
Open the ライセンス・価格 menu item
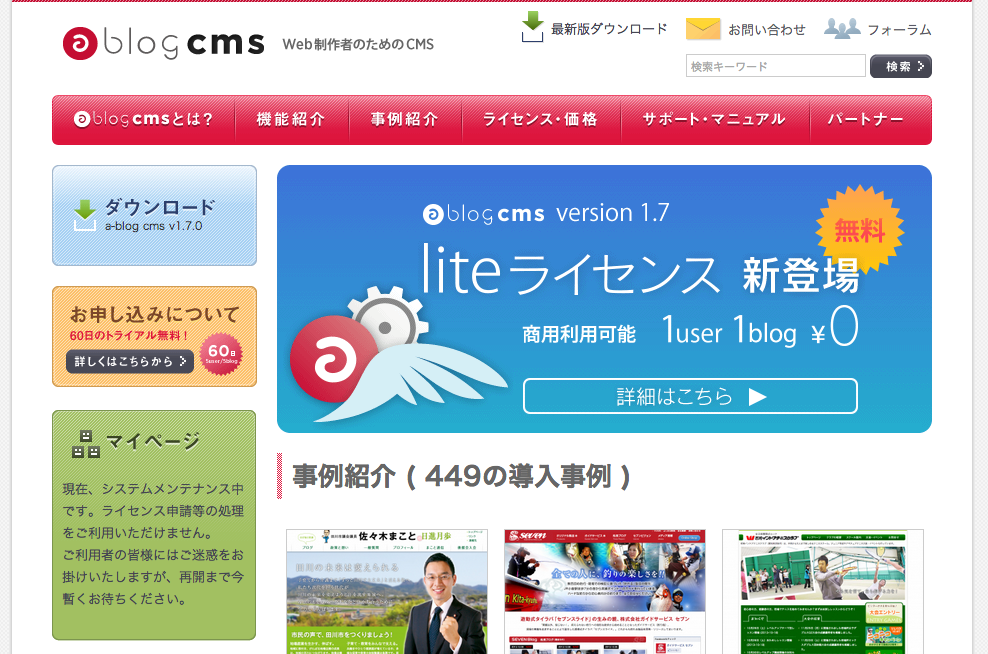click(x=540, y=120)
